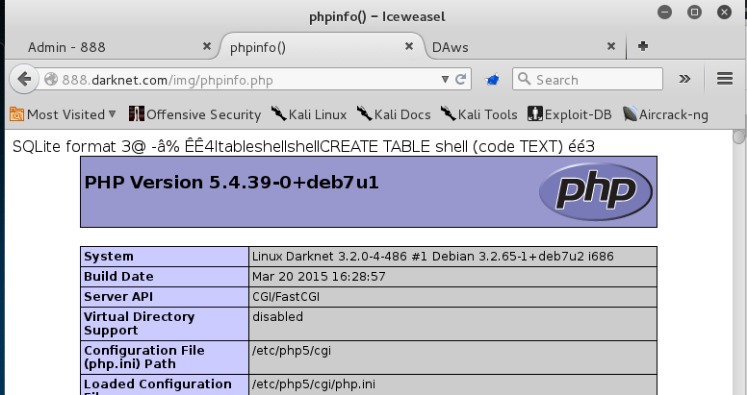Click the Build Date label
The width and height of the screenshot is (747, 395).
point(119,276)
